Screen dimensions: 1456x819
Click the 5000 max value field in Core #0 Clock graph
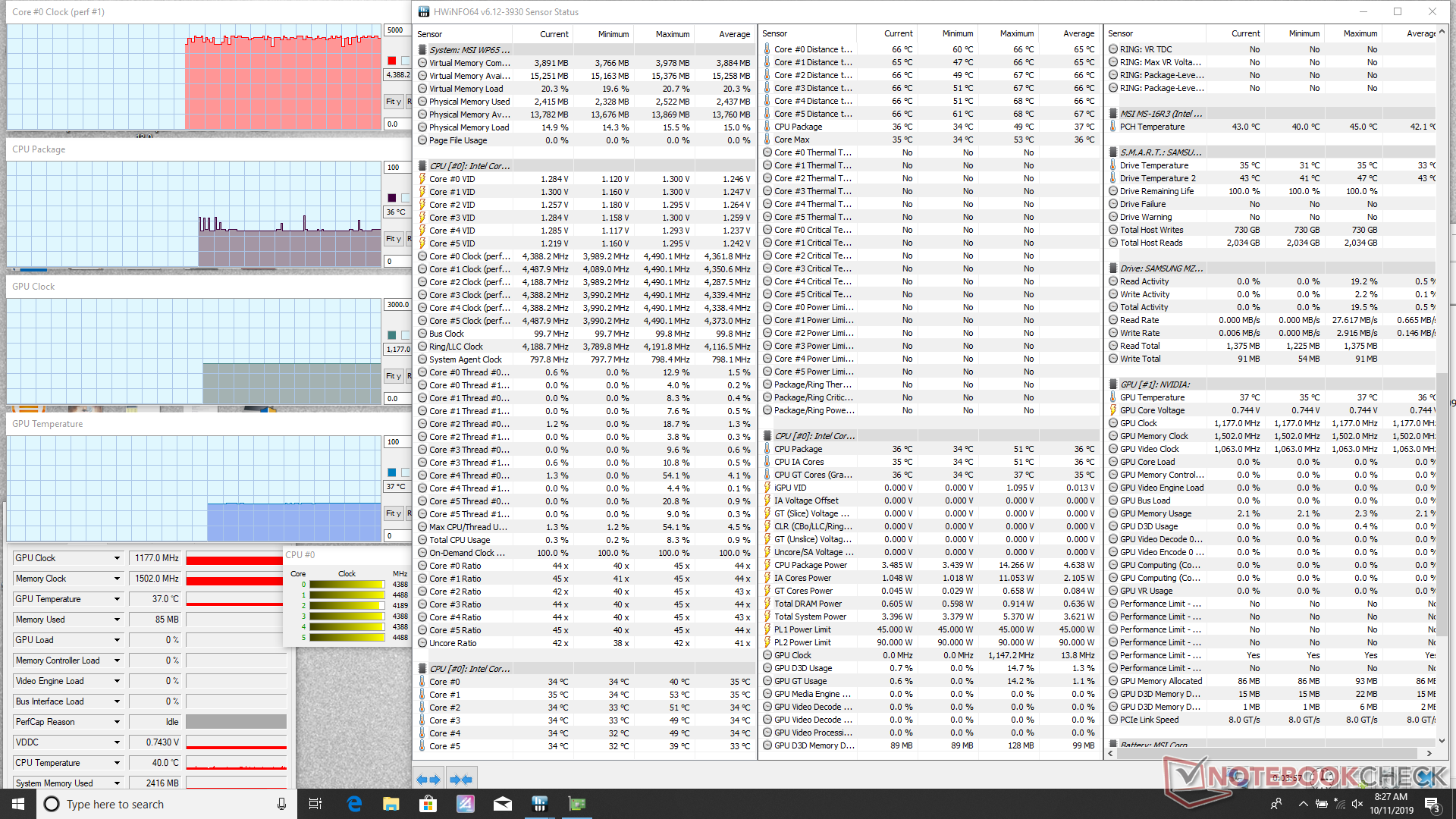point(396,30)
